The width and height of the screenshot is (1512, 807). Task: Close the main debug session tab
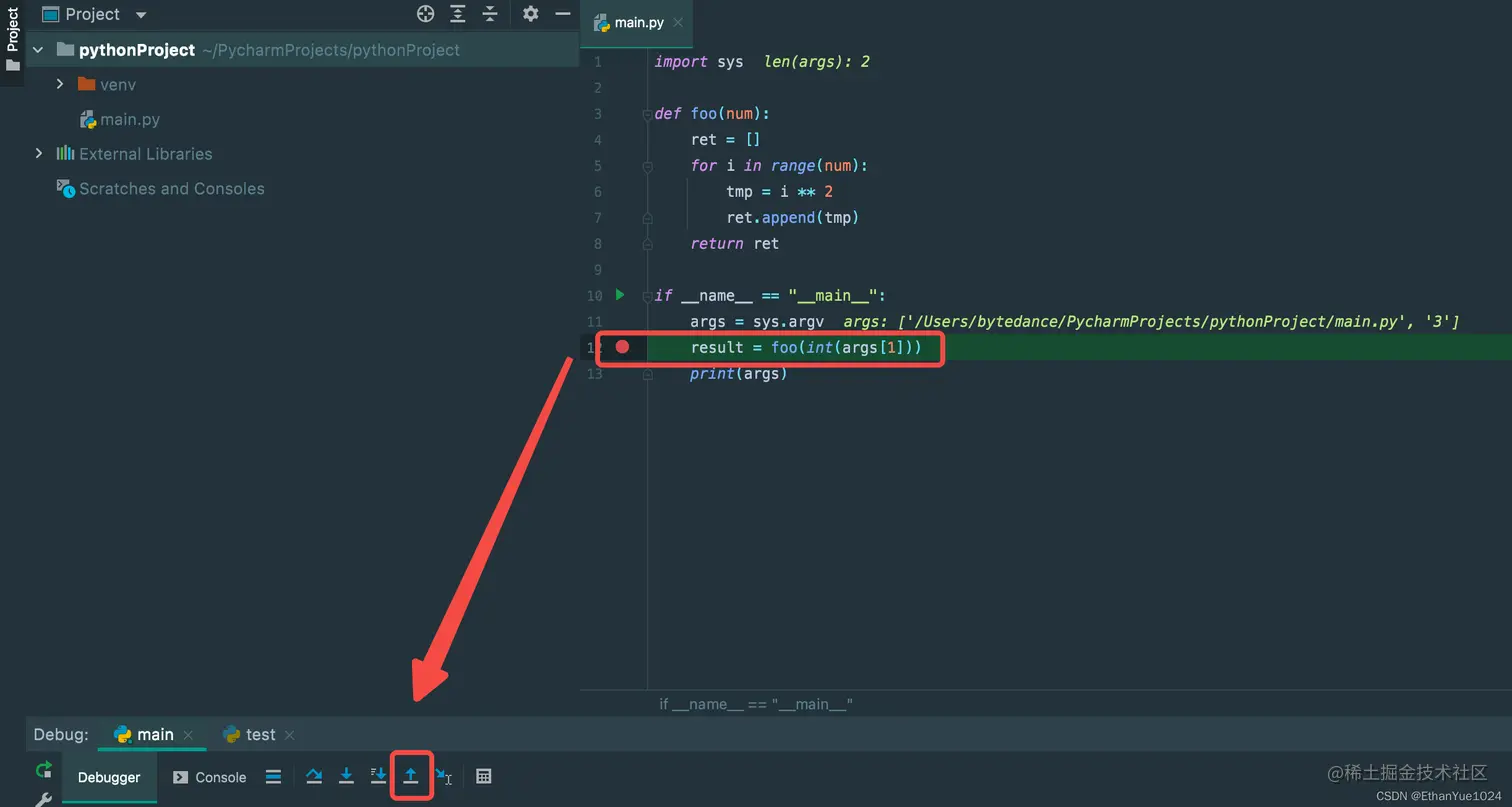[188, 735]
